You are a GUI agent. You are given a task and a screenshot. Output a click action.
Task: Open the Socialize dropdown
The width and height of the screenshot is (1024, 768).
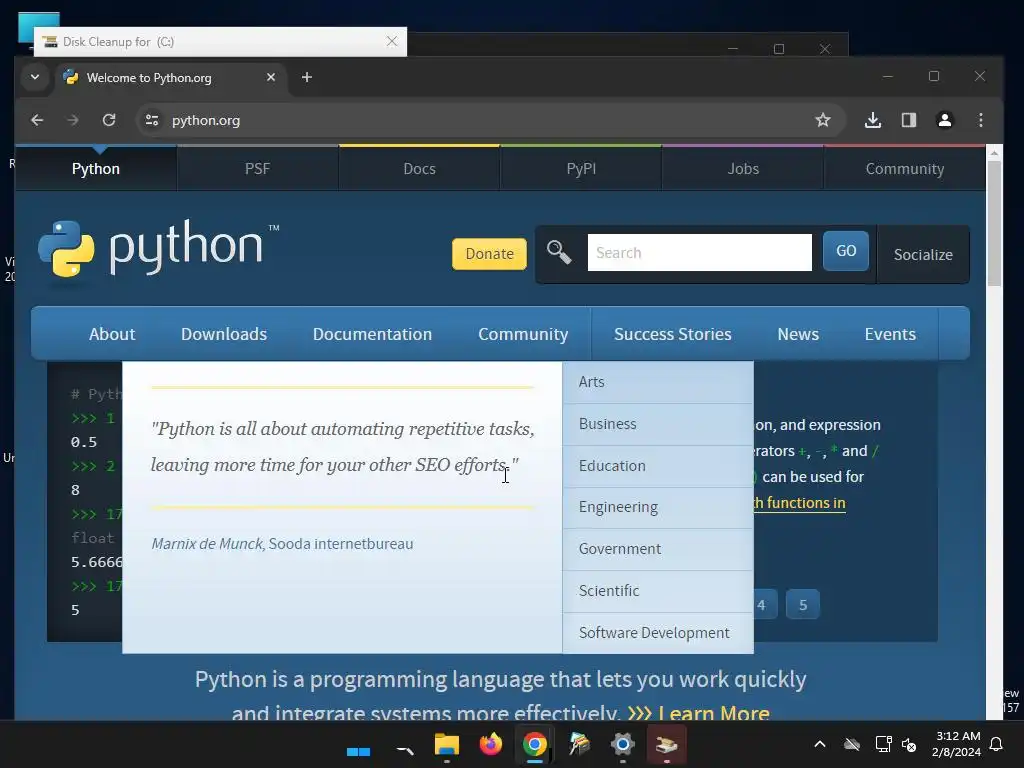click(x=923, y=255)
